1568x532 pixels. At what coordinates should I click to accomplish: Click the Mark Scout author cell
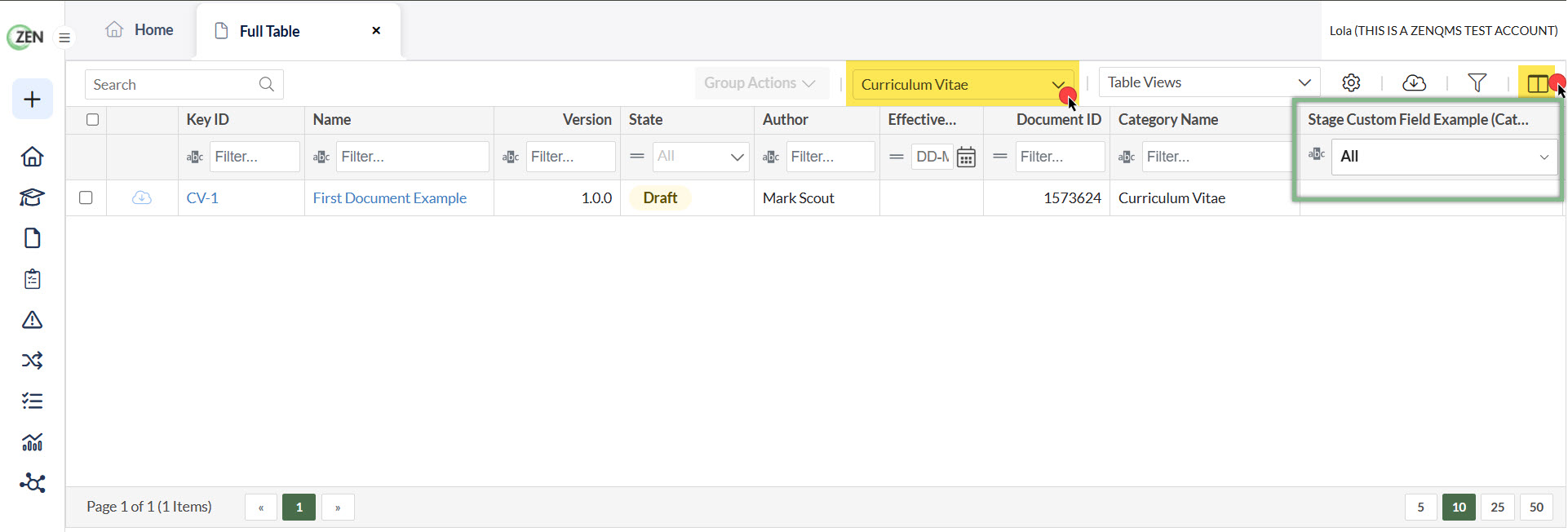(x=799, y=198)
